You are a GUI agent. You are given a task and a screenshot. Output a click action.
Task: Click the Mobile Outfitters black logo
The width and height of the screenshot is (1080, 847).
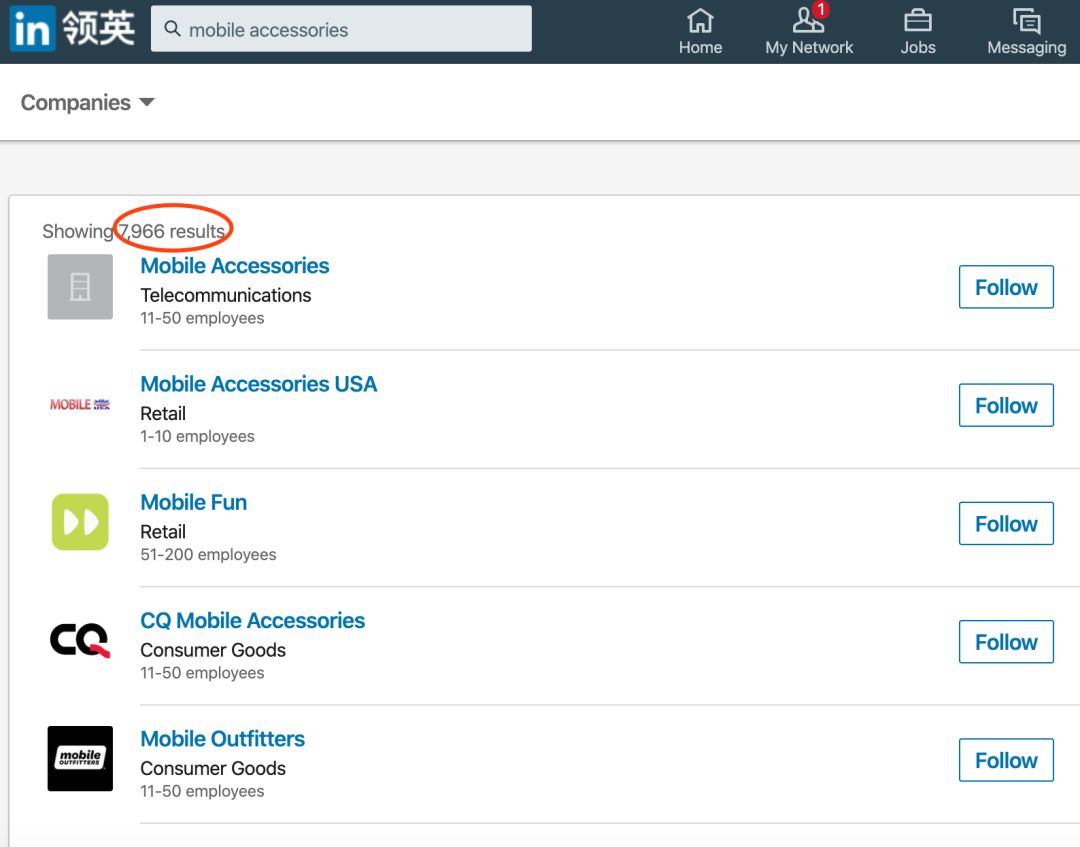[x=80, y=759]
